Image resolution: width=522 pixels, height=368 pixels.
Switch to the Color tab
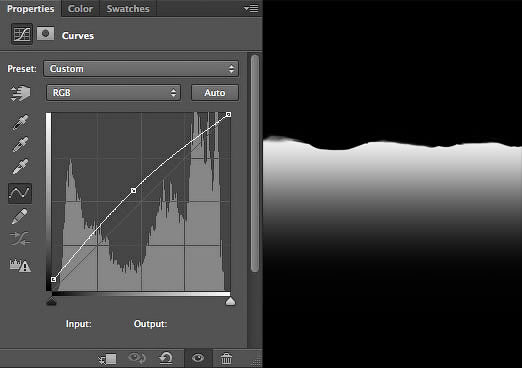point(80,9)
